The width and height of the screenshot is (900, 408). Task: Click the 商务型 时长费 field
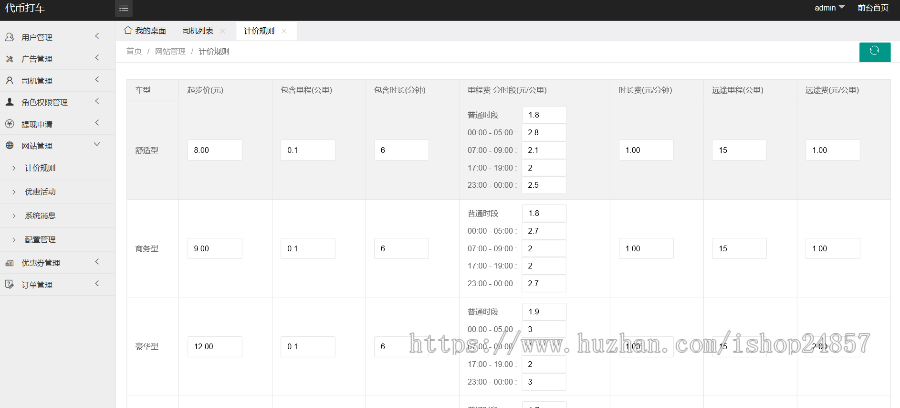(646, 248)
